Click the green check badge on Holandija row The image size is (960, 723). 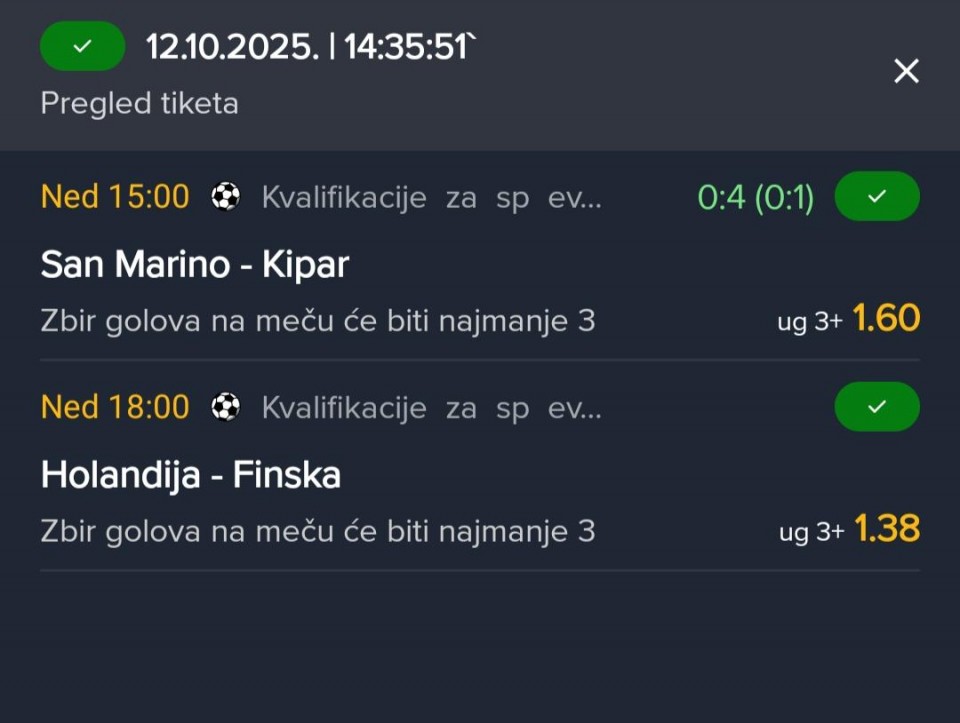click(x=876, y=407)
